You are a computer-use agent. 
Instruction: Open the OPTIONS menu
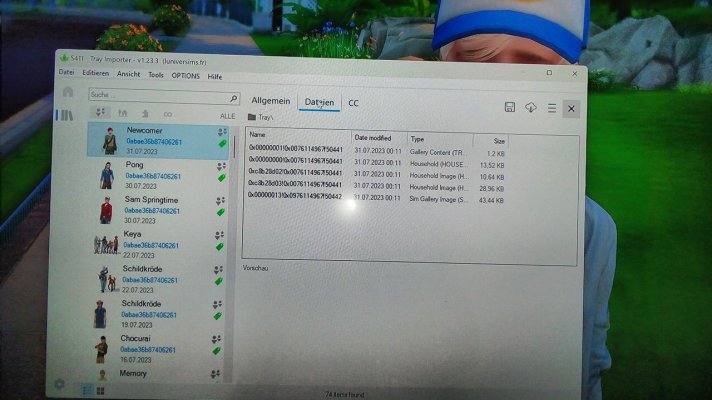click(185, 76)
